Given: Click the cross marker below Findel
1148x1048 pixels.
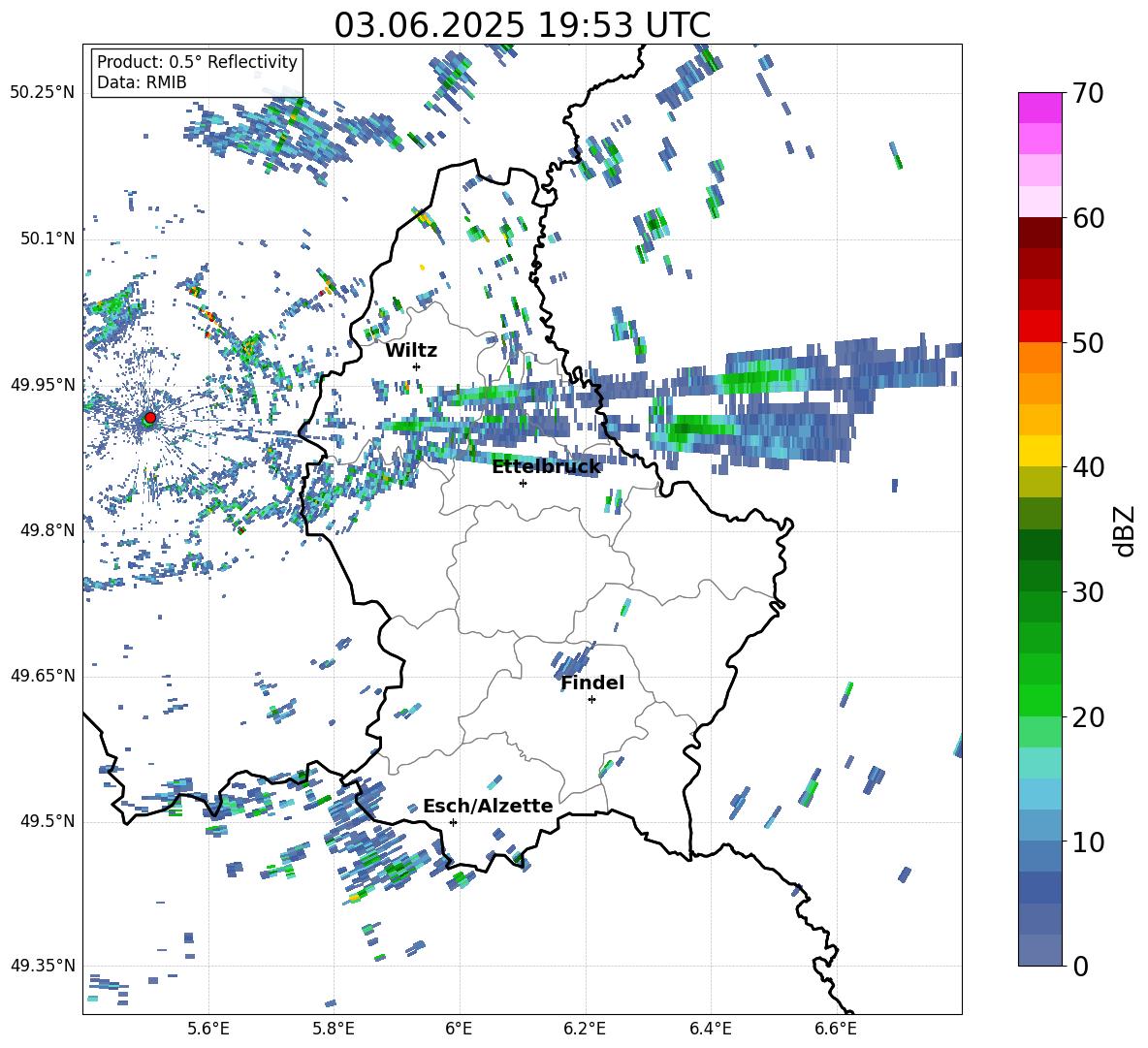Looking at the screenshot, I should click(591, 700).
